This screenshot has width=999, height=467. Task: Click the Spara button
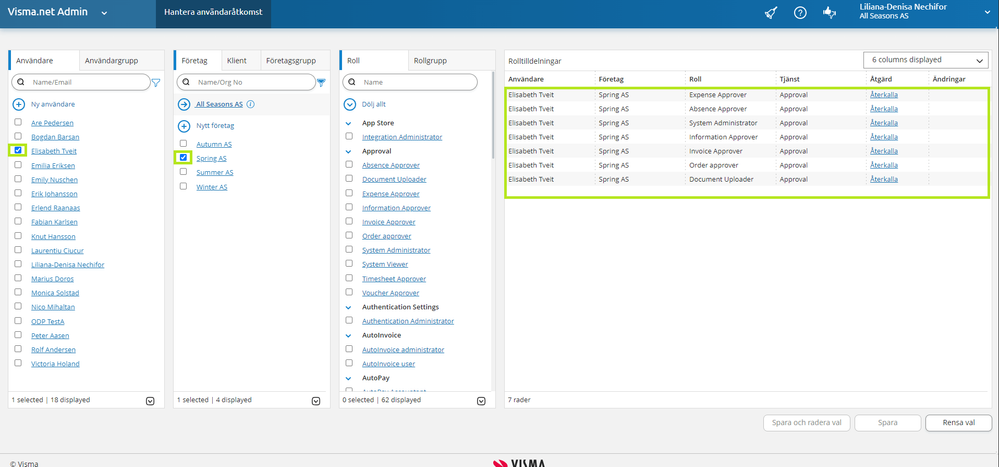pos(888,422)
